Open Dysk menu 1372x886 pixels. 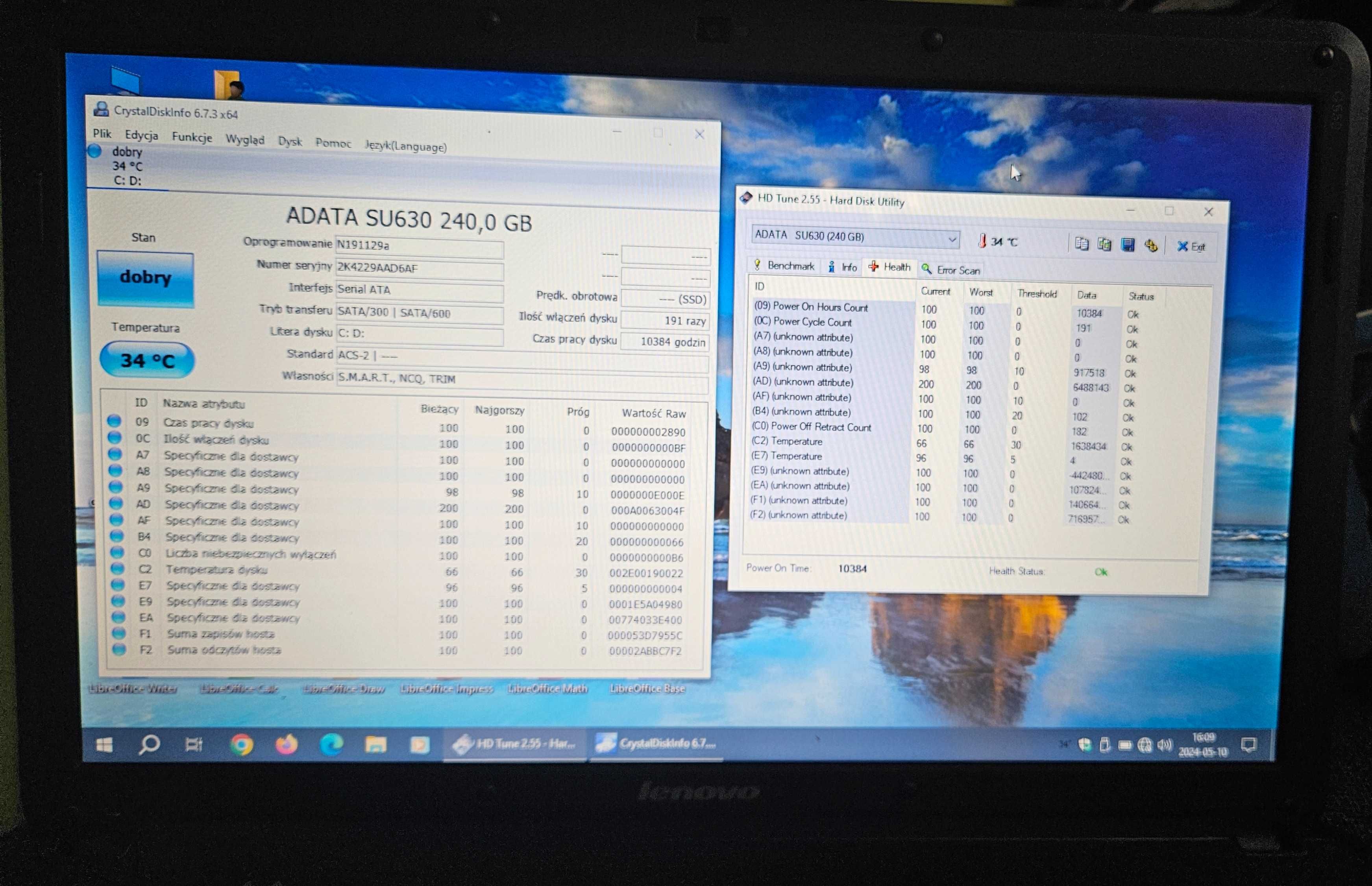(x=290, y=141)
